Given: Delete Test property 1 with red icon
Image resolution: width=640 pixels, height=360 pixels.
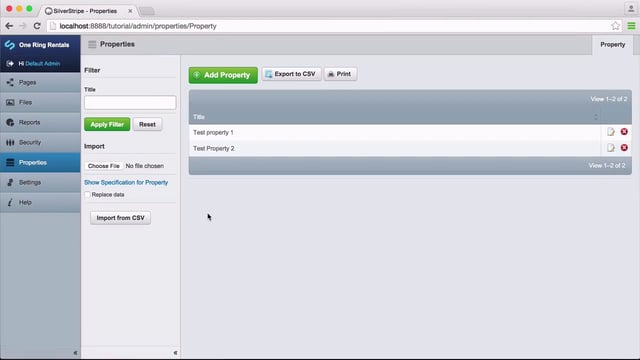Looking at the screenshot, I should (x=624, y=132).
